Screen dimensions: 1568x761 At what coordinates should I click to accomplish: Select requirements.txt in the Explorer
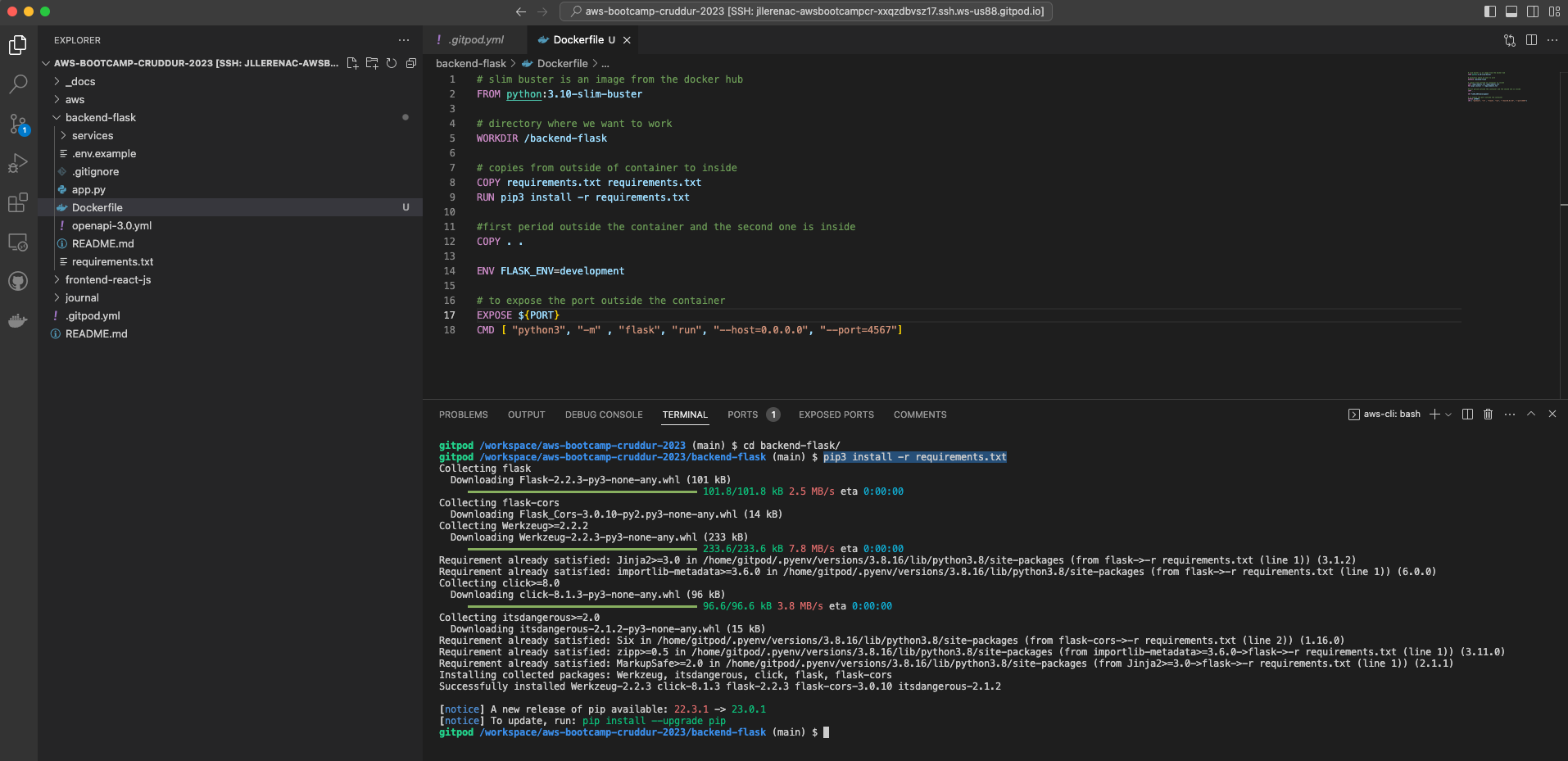click(x=114, y=261)
